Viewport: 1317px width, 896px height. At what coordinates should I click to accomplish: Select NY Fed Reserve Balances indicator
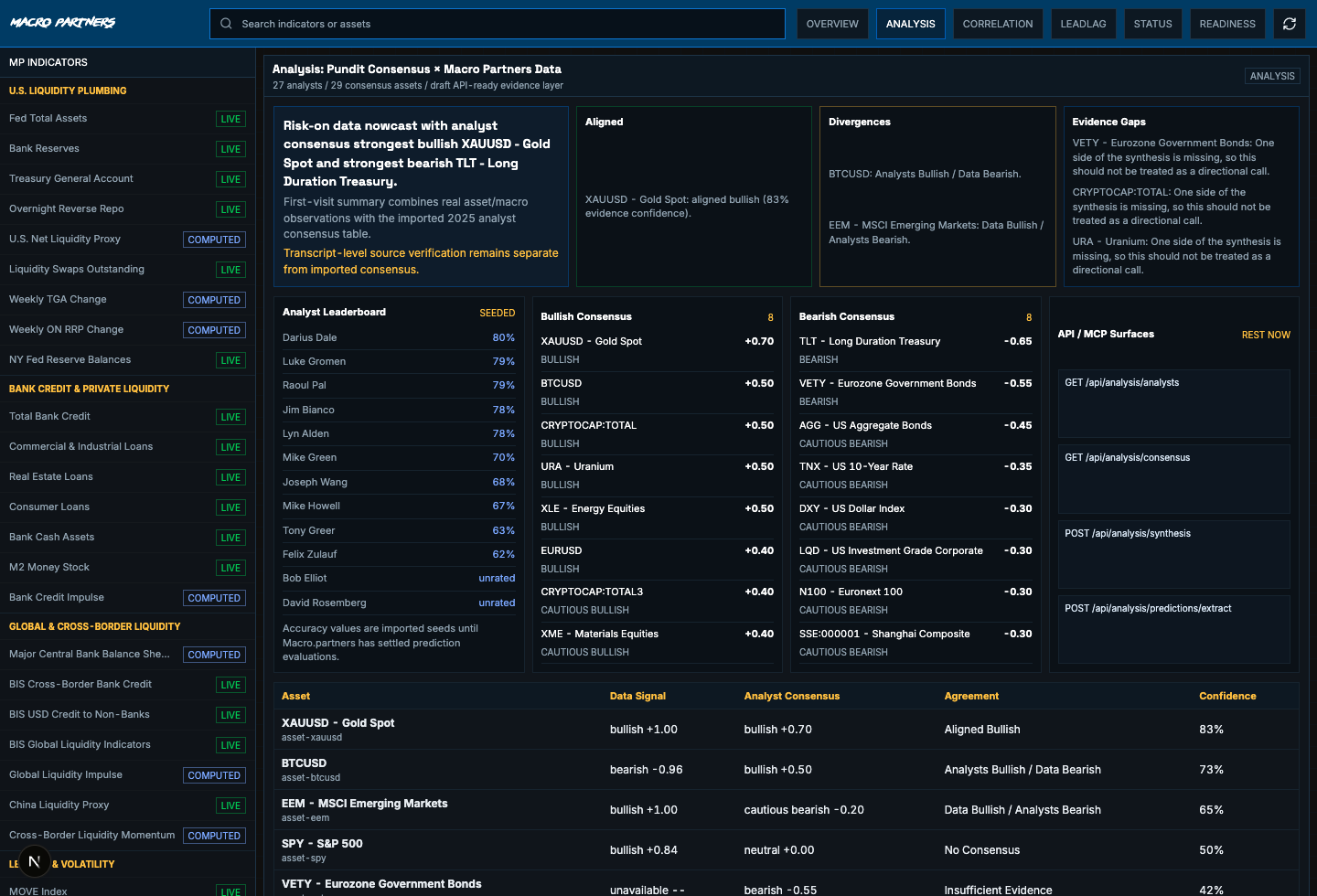click(127, 360)
